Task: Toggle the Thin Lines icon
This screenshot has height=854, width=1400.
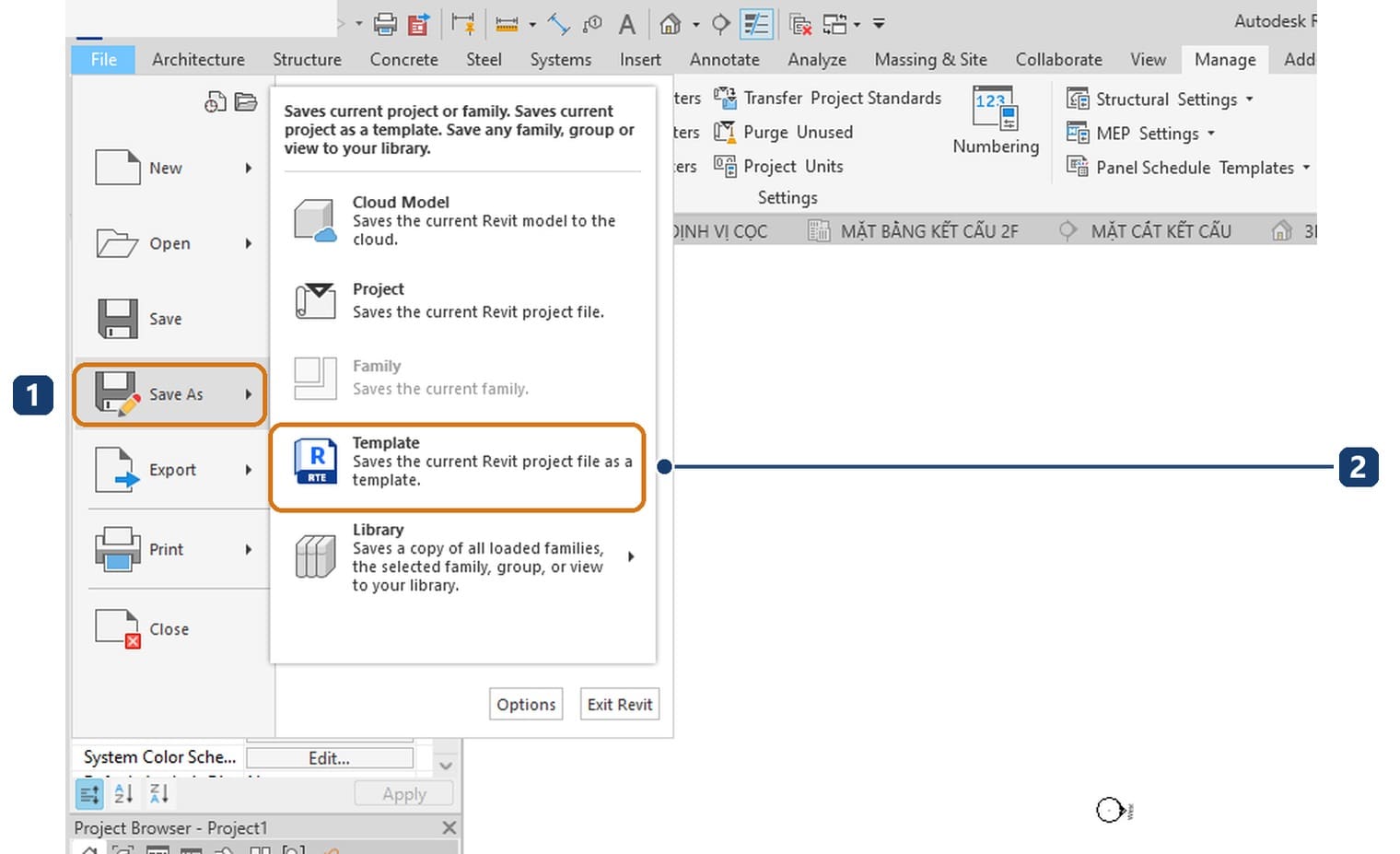Action: [x=756, y=24]
